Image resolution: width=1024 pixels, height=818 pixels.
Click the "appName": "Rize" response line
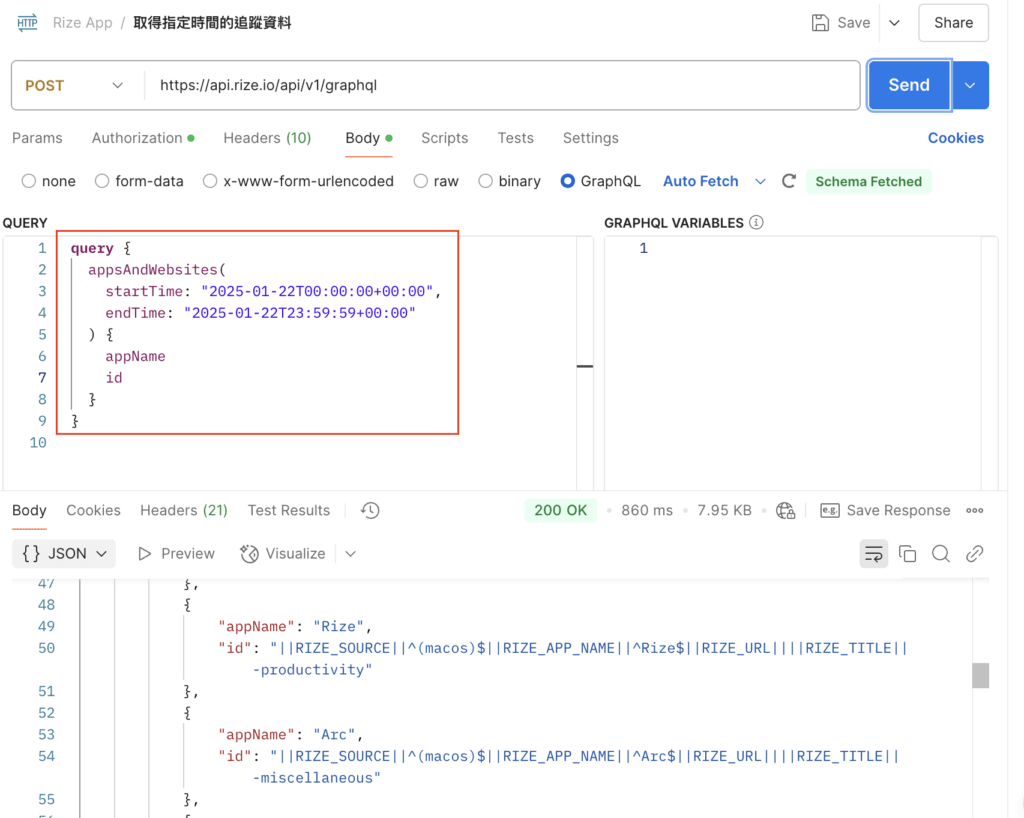pos(295,626)
